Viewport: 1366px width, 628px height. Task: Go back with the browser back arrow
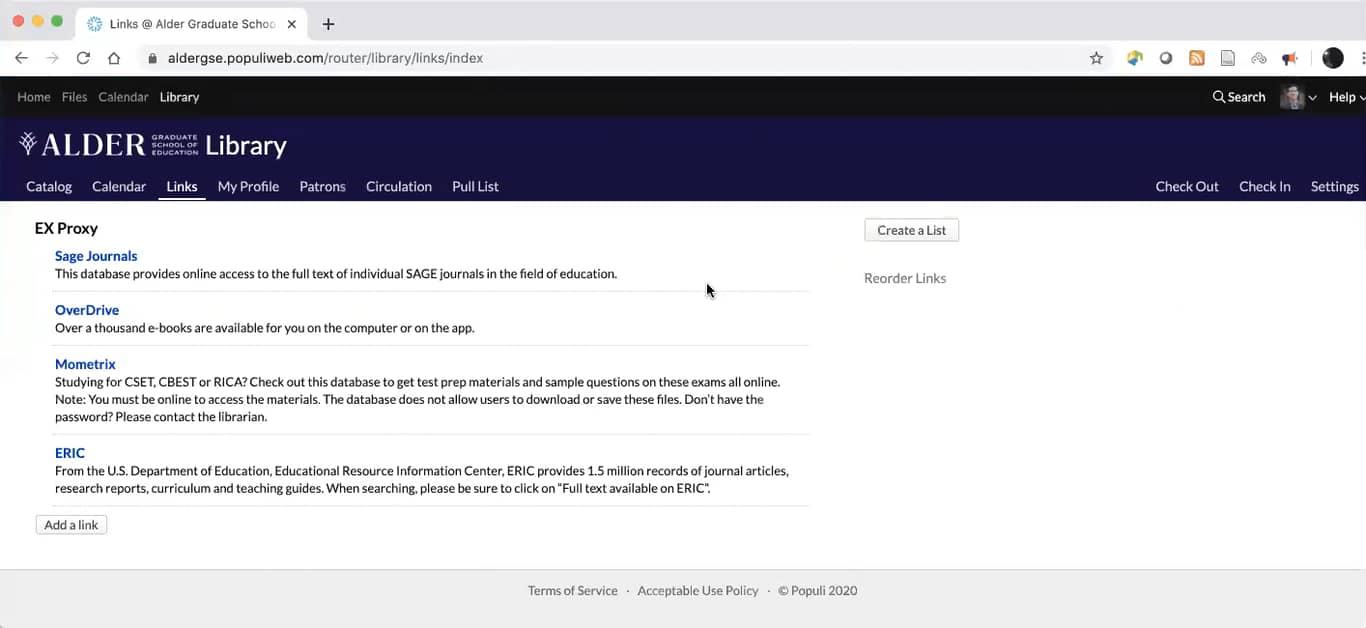21,58
